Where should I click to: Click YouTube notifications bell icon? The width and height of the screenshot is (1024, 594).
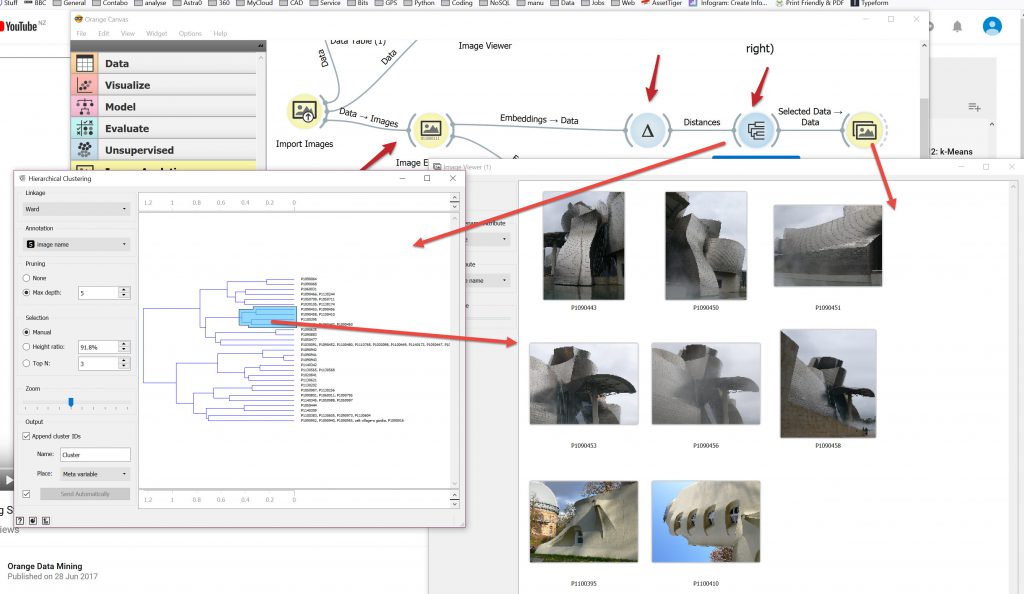pos(955,26)
